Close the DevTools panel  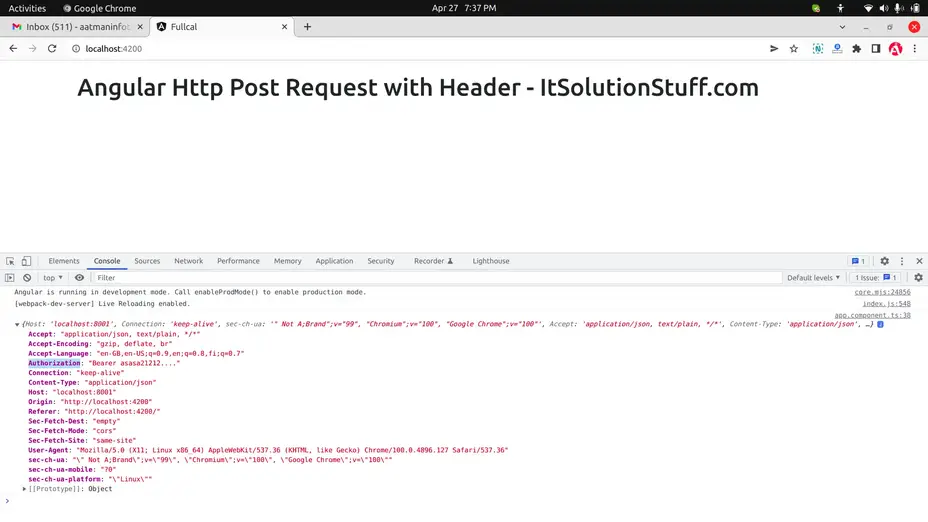click(919, 261)
